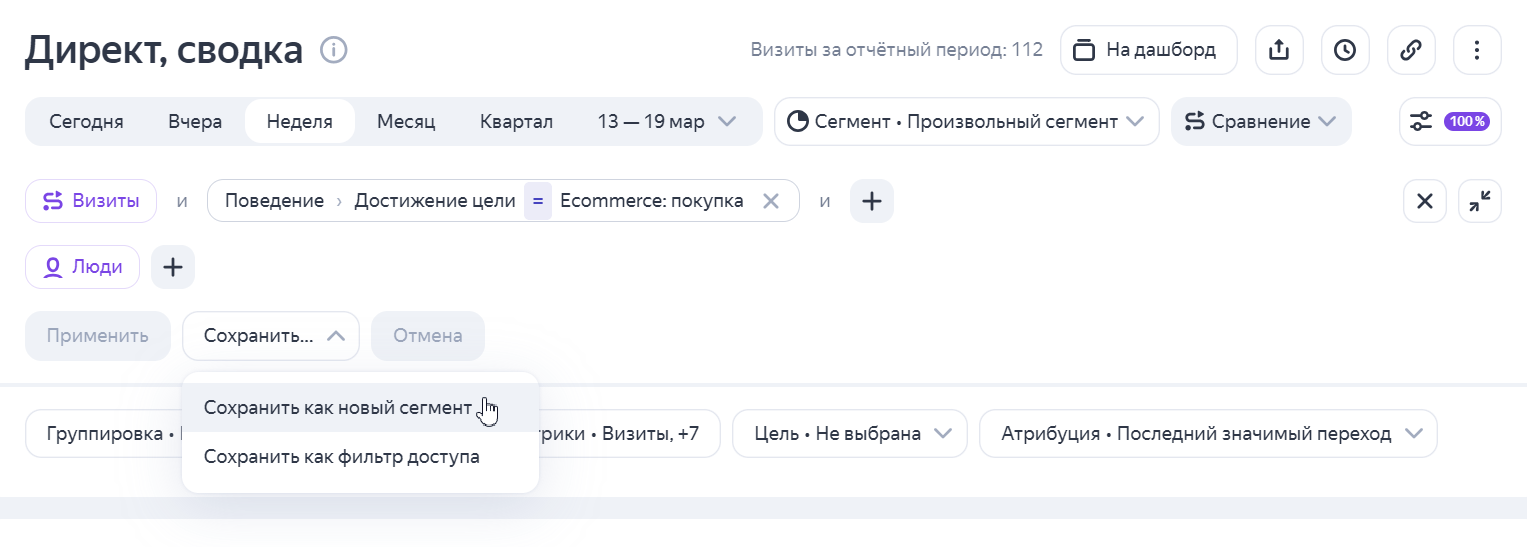Select Сохранить как новый сегмент

click(x=338, y=408)
